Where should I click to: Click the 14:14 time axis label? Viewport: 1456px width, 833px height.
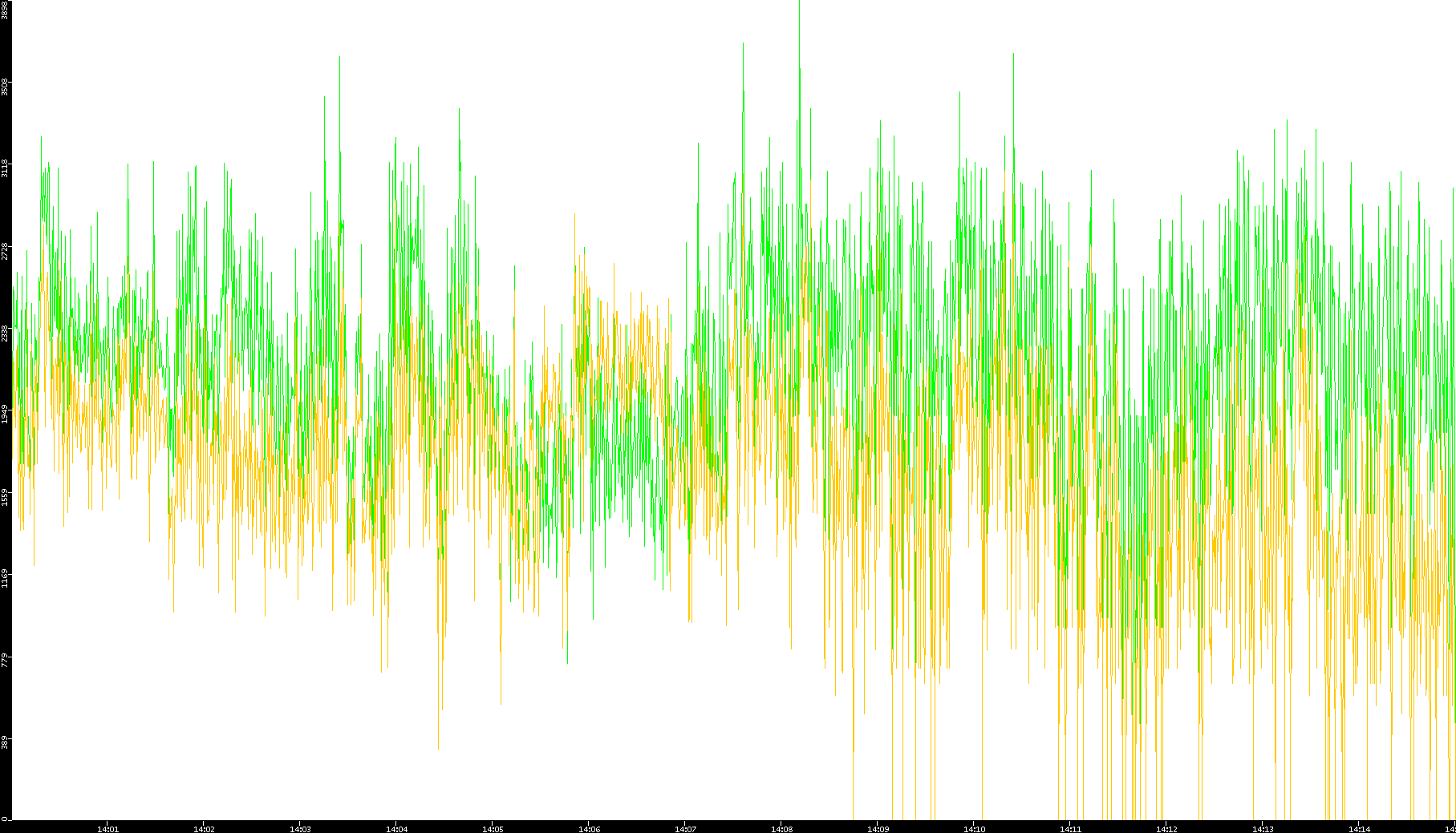coord(1359,828)
